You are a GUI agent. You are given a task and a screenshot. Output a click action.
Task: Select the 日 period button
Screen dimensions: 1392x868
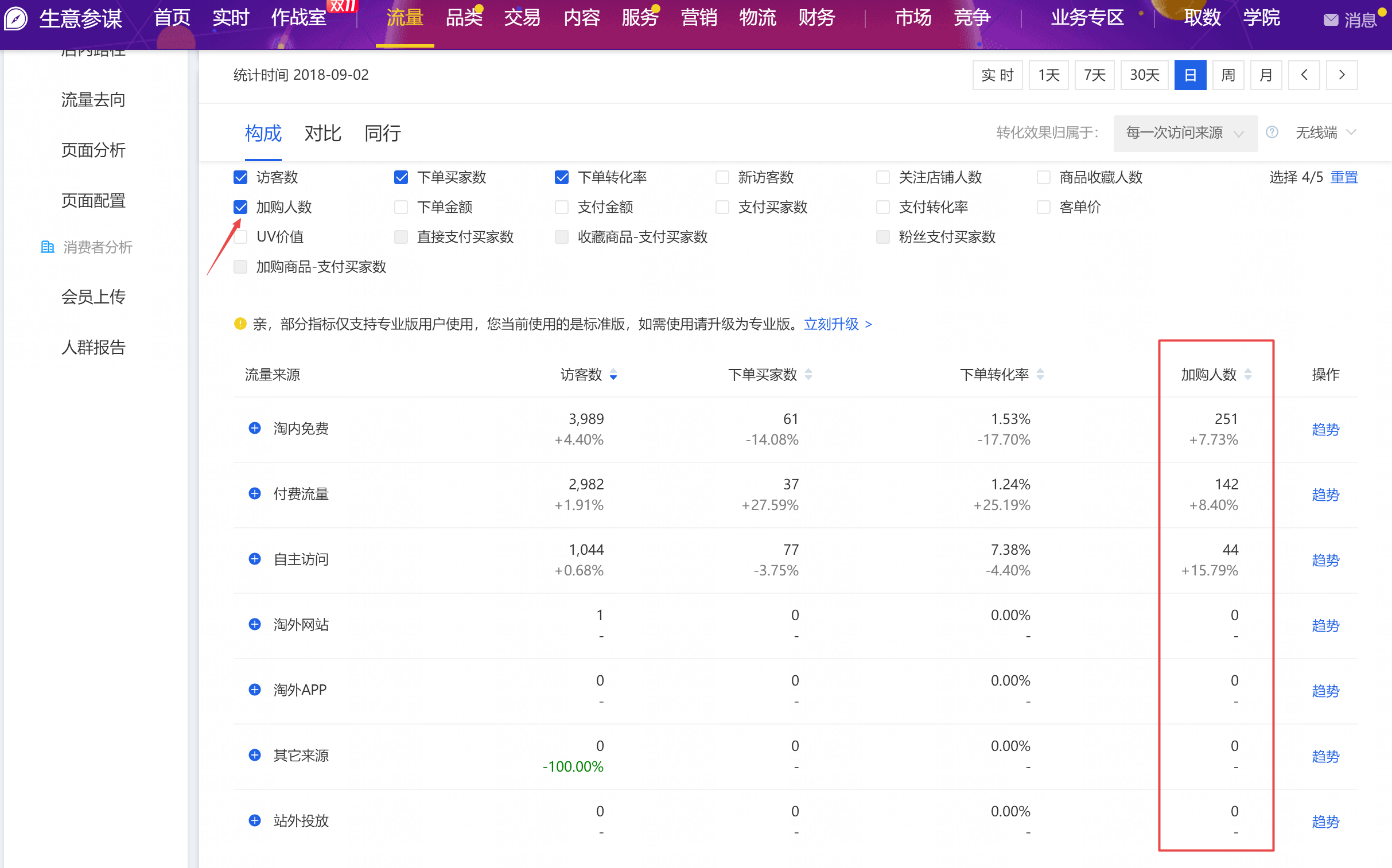coord(1191,75)
